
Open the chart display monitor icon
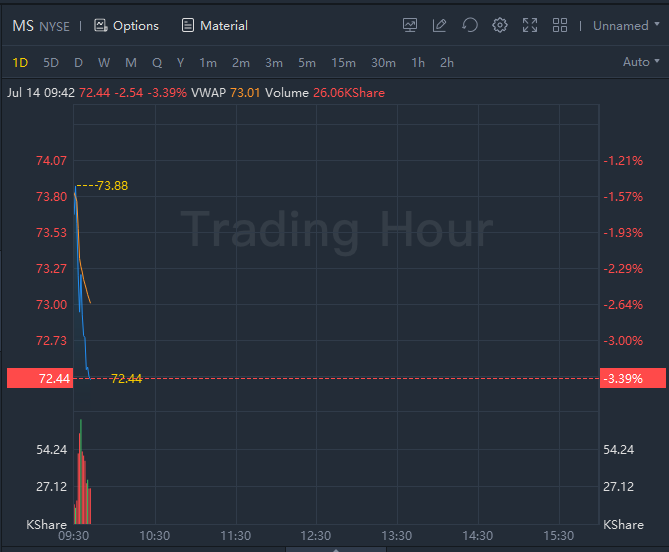click(x=410, y=26)
